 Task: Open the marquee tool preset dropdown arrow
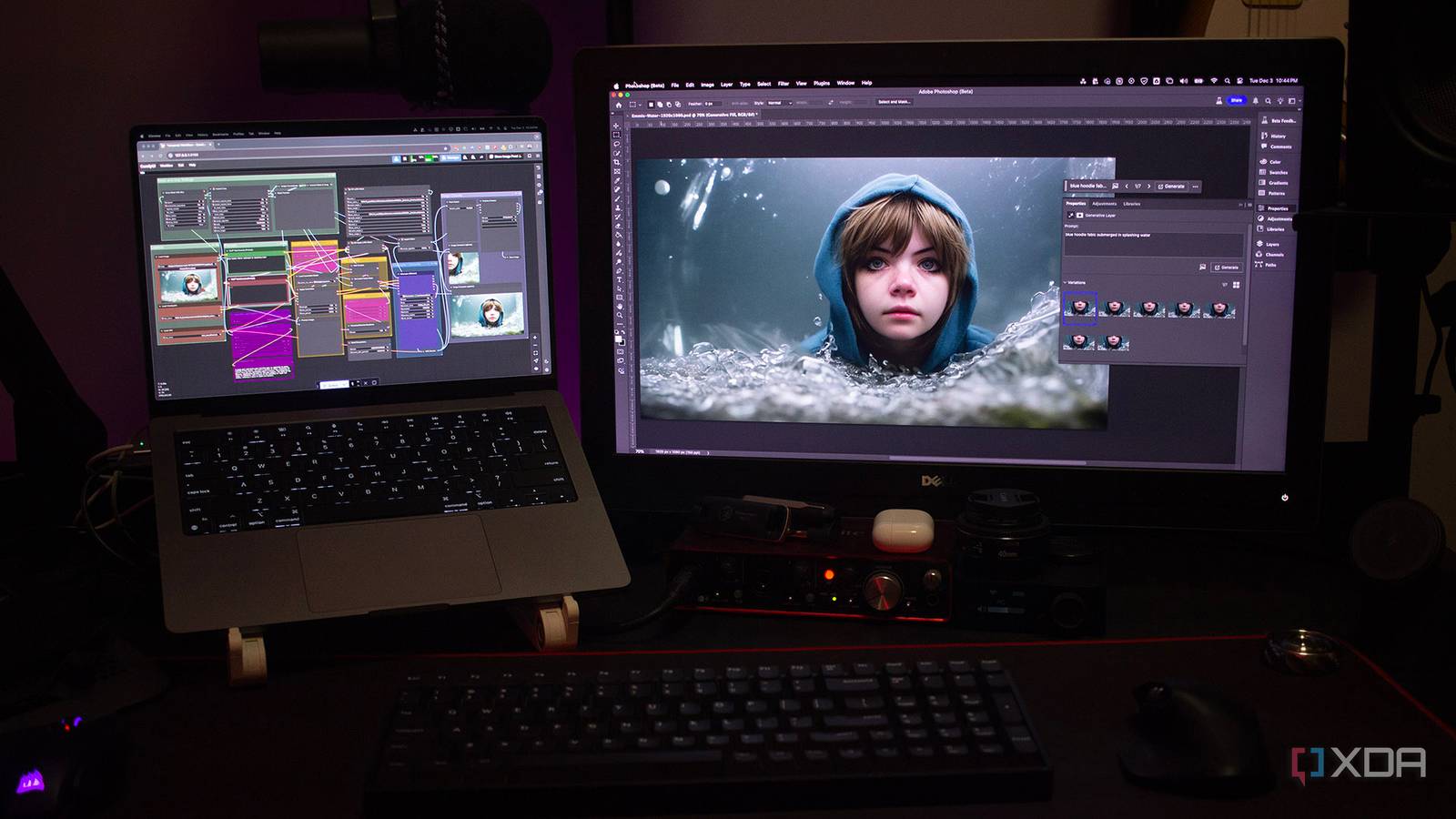[x=641, y=104]
